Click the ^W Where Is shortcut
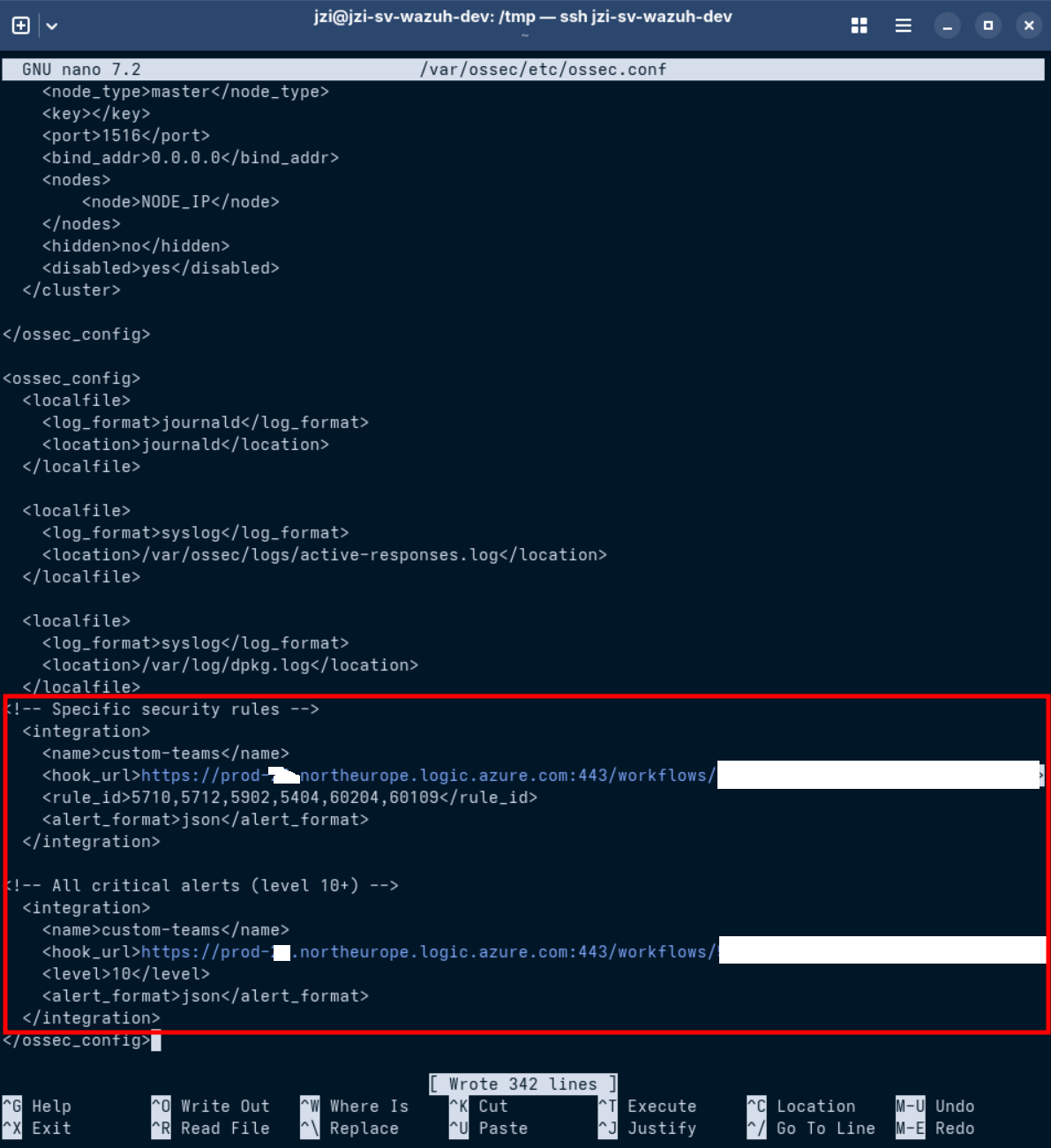1051x1148 pixels. pos(355,1107)
